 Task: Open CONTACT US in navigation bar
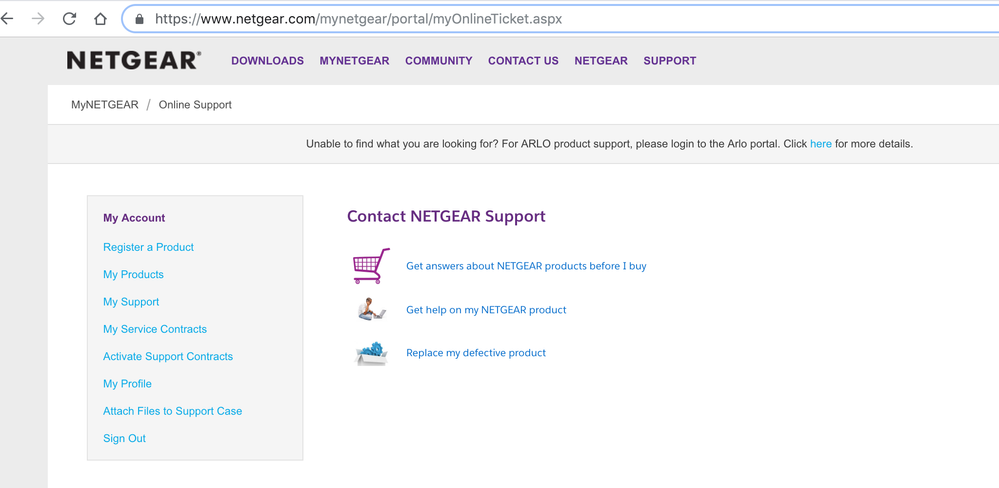pos(523,61)
